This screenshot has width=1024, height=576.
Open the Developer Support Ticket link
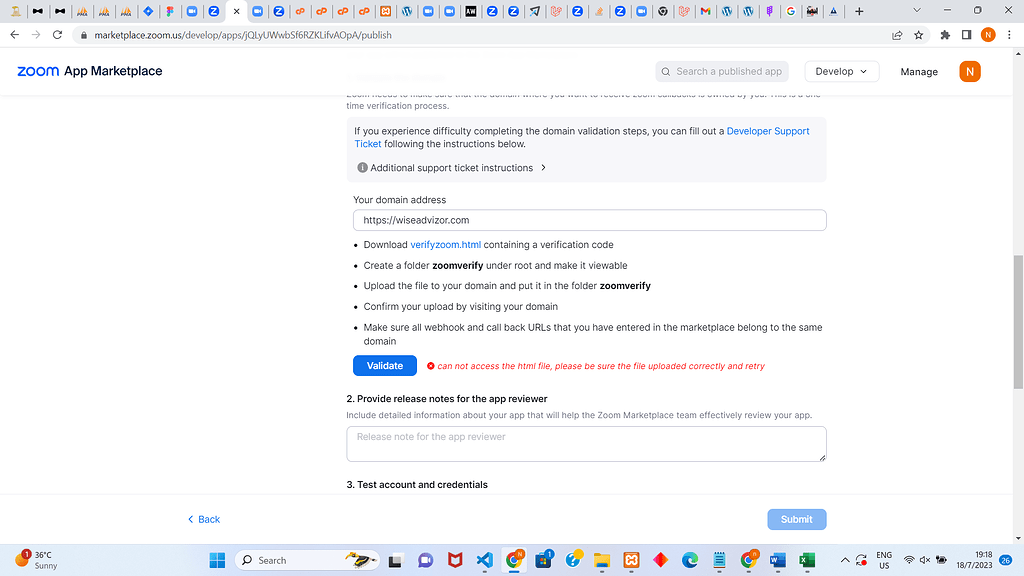(768, 130)
